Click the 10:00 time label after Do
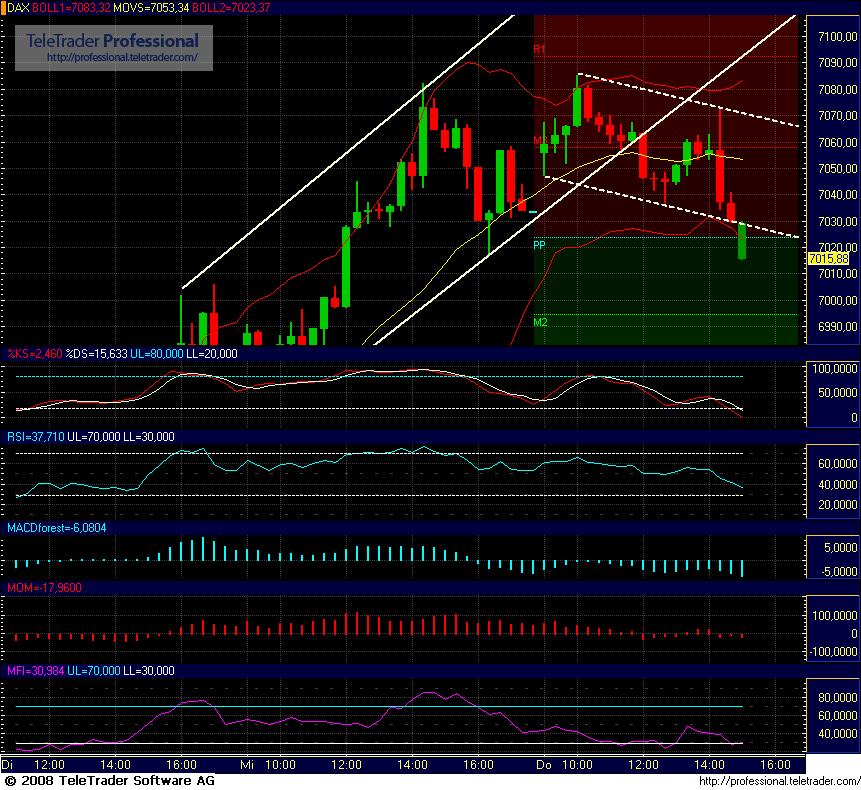 pos(577,765)
